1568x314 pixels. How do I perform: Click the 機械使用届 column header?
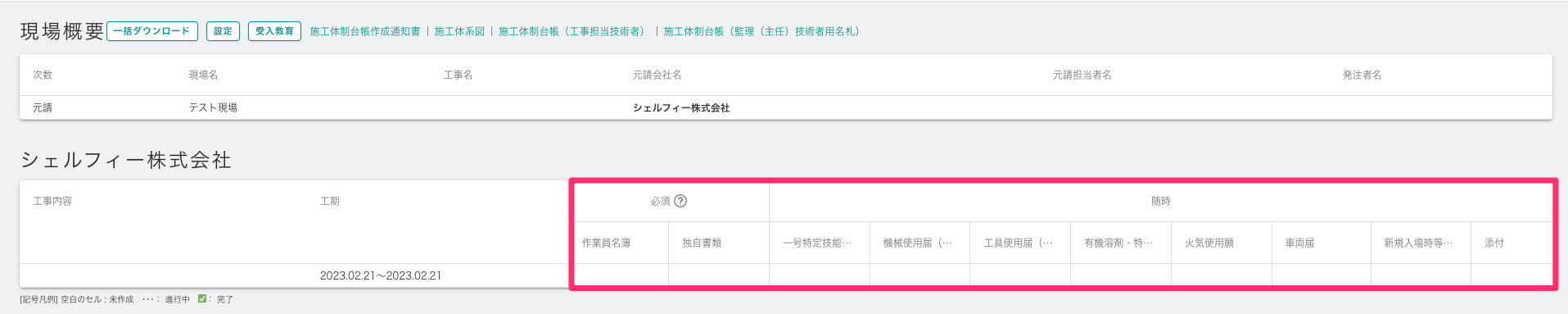pyautogui.click(x=918, y=243)
